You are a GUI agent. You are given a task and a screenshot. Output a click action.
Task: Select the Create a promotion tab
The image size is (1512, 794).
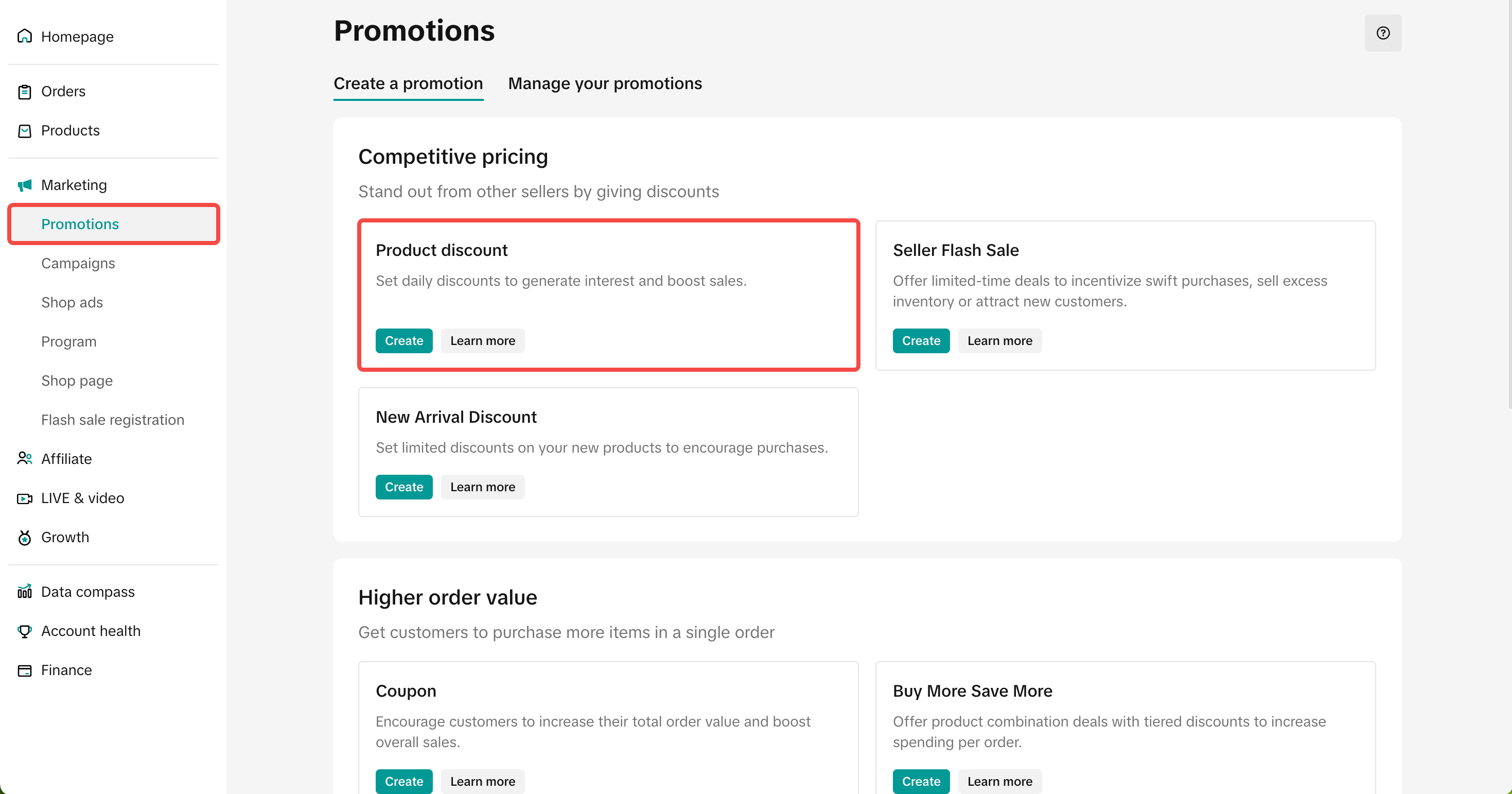click(x=408, y=83)
